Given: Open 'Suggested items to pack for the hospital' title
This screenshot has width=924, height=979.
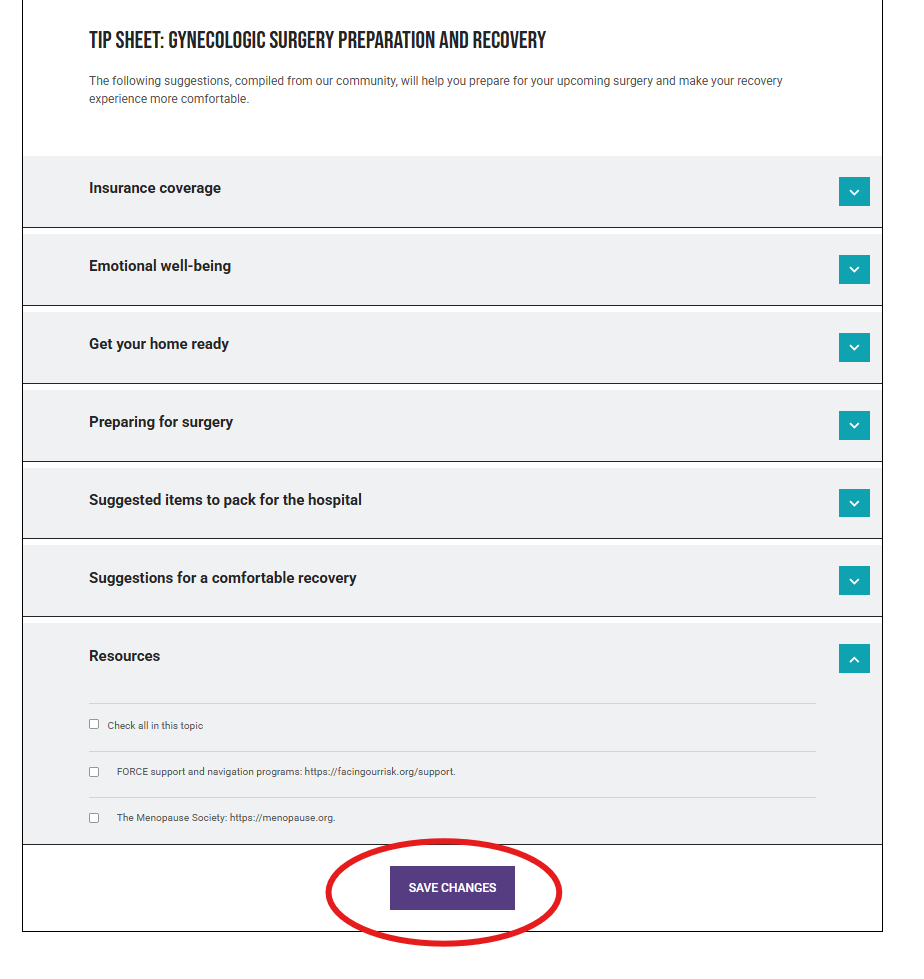Looking at the screenshot, I should pos(225,500).
